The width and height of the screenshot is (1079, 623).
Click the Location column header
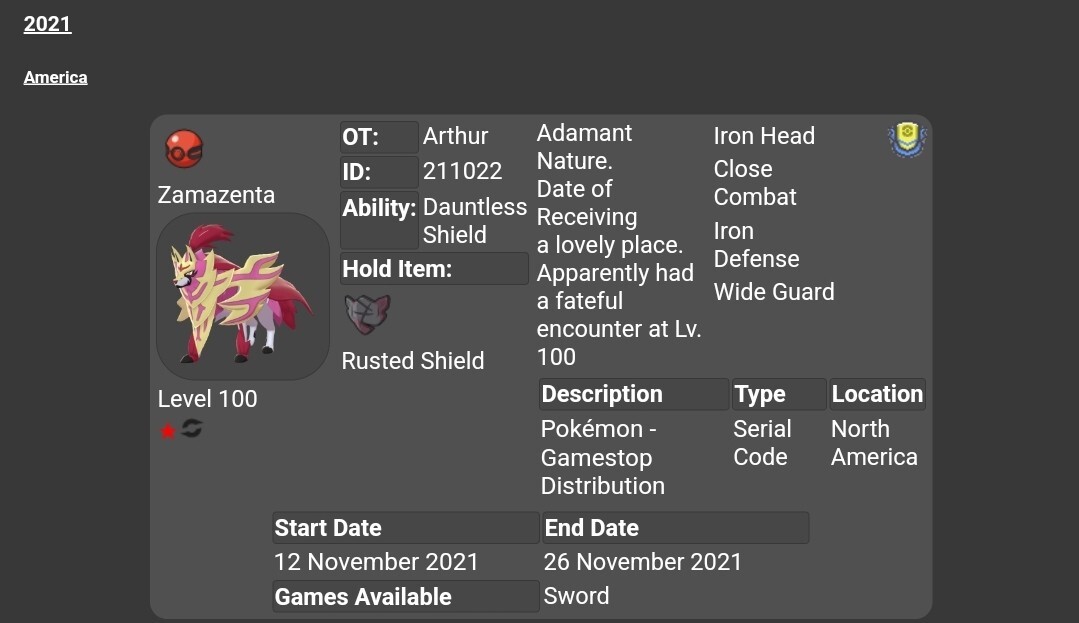[x=877, y=394]
